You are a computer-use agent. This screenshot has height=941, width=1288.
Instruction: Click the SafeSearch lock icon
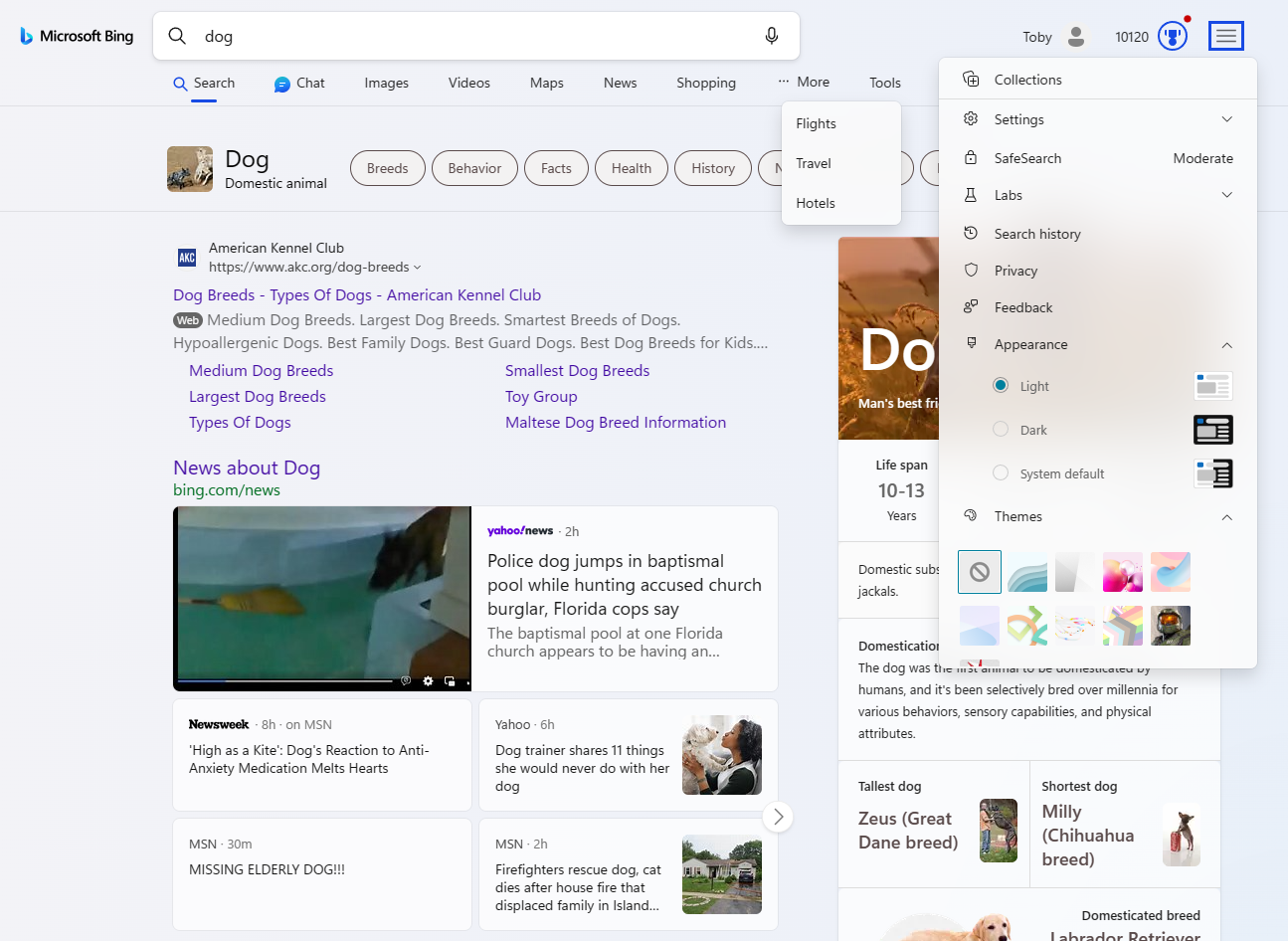971,158
